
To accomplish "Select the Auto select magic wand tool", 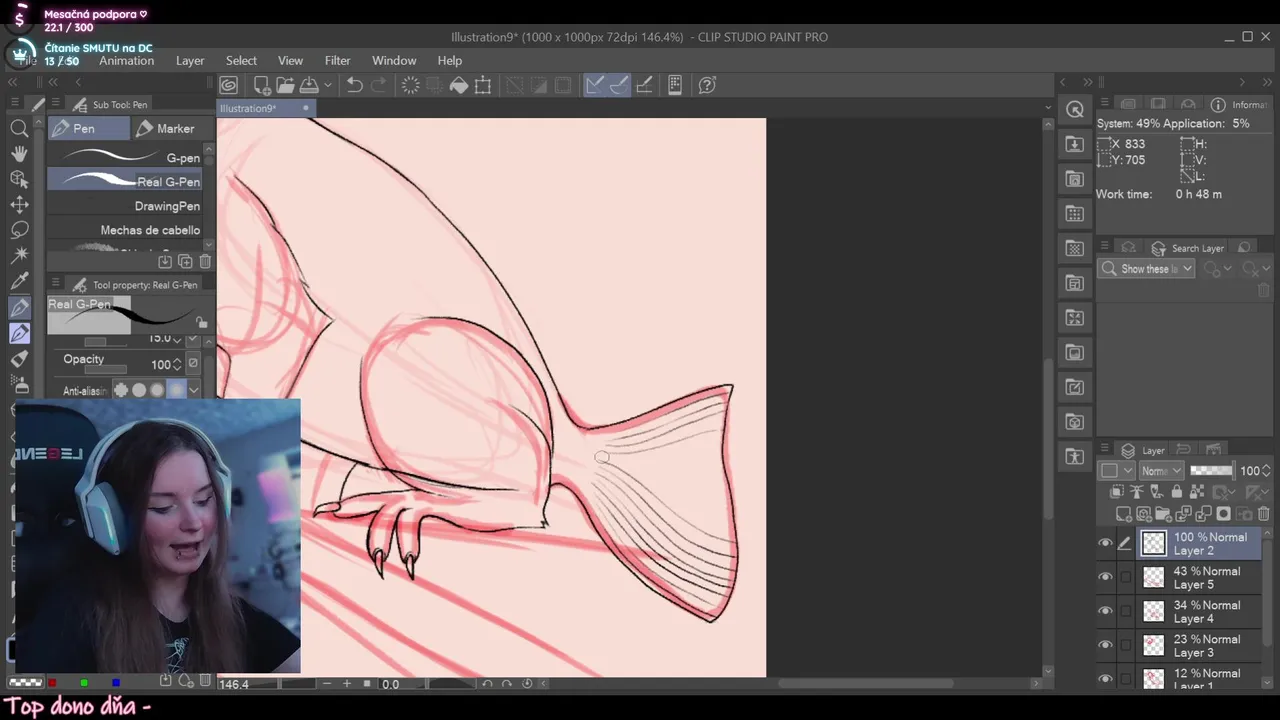I will [19, 255].
